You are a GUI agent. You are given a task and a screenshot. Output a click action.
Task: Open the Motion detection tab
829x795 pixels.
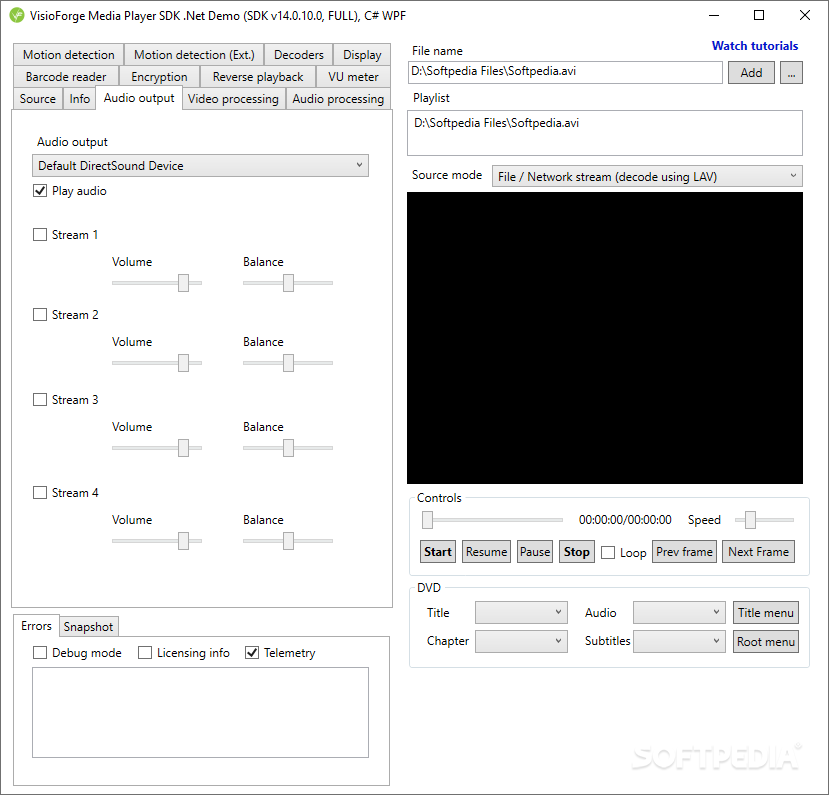69,54
